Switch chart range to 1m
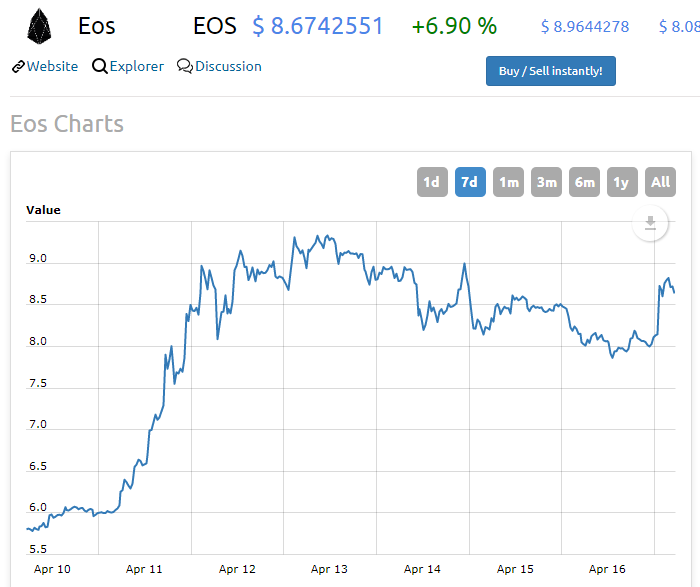The width and height of the screenshot is (700, 587). 508,182
